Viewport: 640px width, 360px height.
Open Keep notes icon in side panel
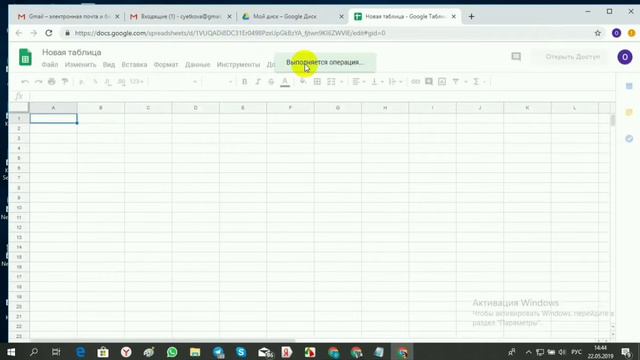pyautogui.click(x=629, y=112)
